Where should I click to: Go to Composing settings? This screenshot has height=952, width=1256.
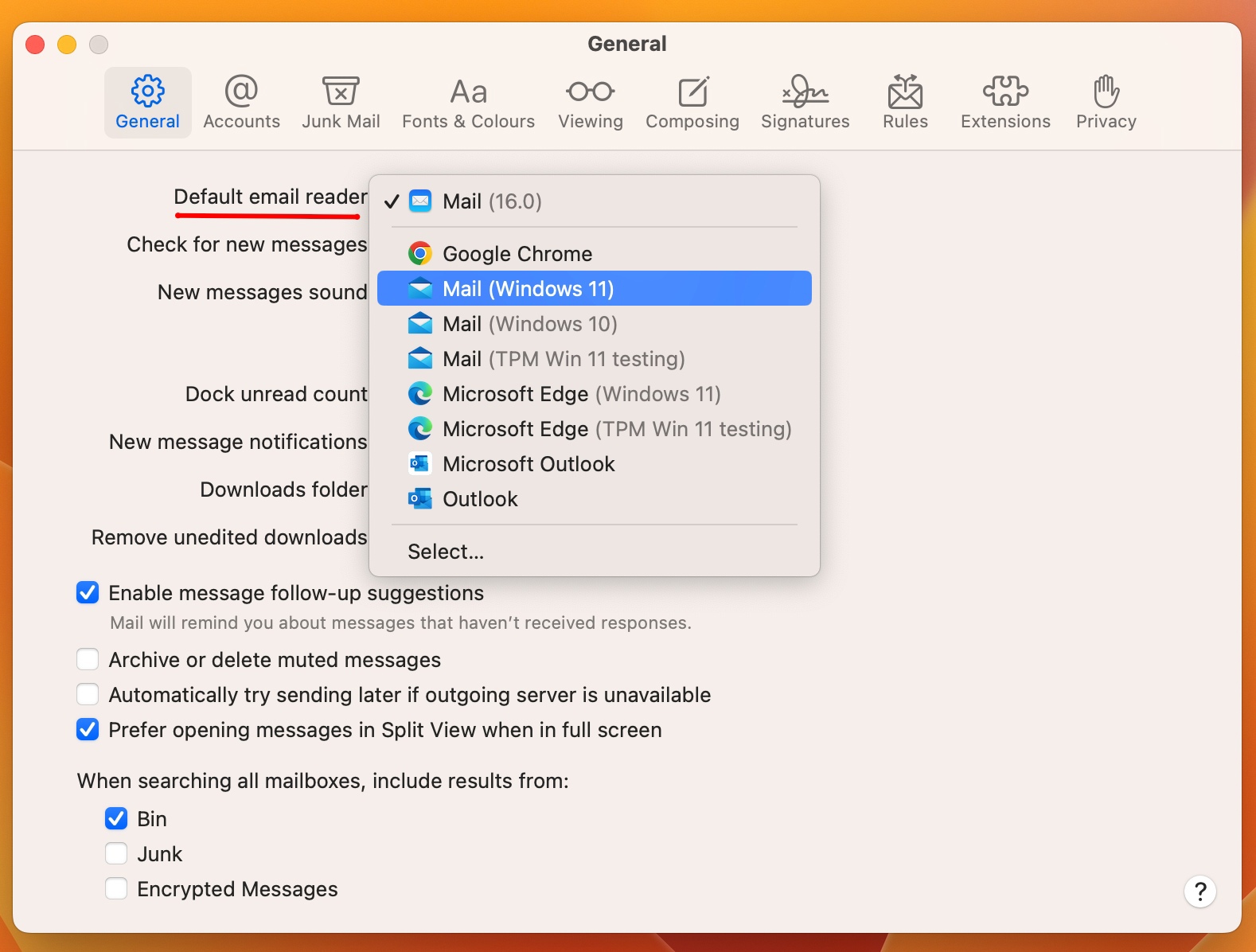pos(692,103)
